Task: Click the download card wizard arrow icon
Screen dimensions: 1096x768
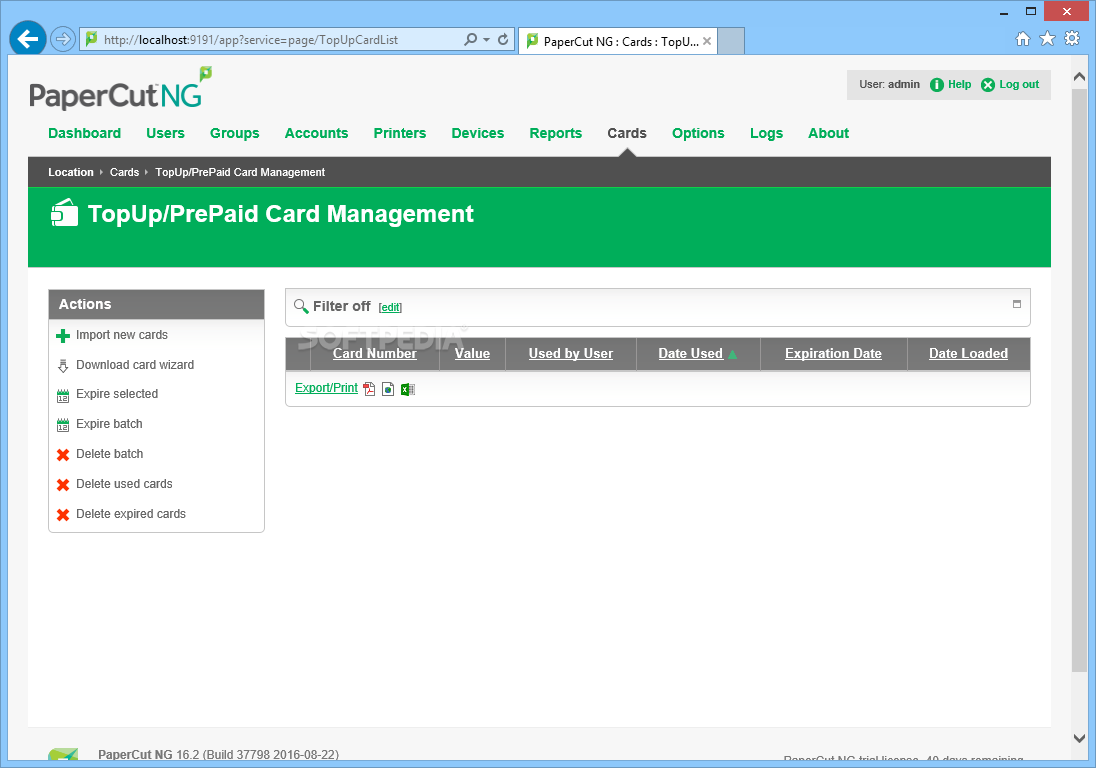Action: [x=63, y=365]
